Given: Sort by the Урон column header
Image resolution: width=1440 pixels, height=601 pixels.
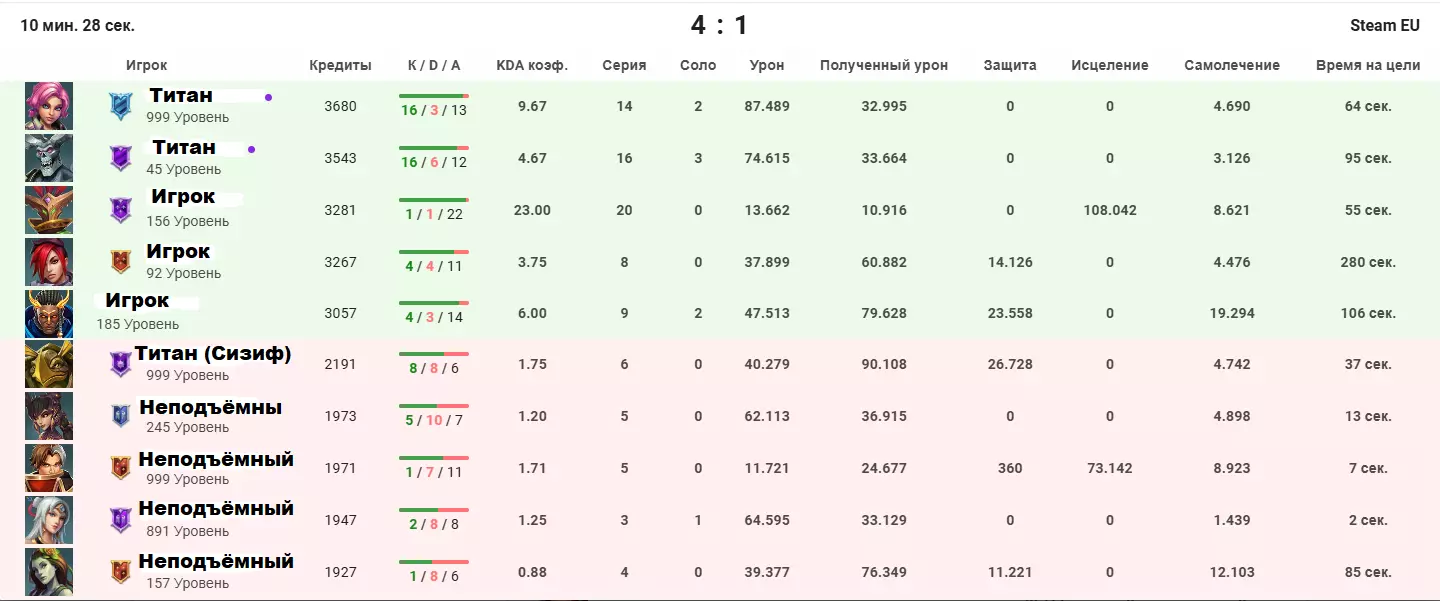Looking at the screenshot, I should pos(767,65).
